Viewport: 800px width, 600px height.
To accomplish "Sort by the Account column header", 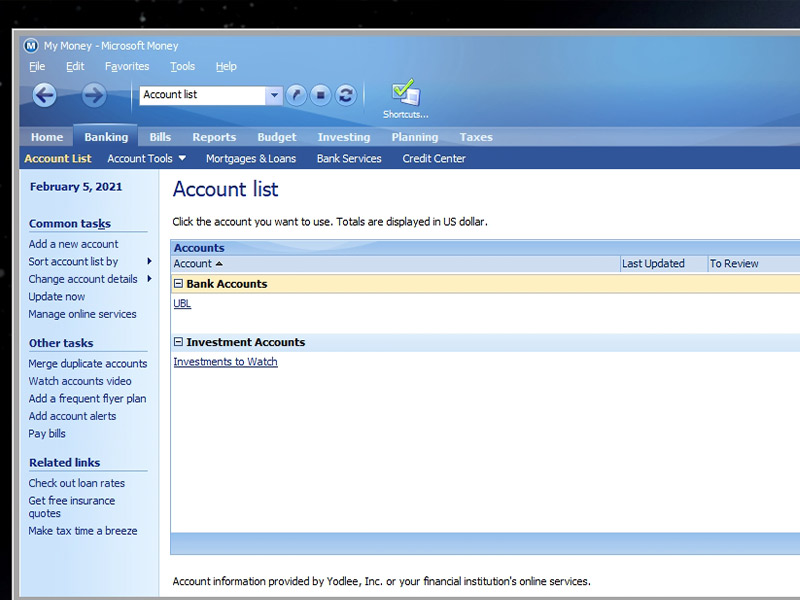I will pyautogui.click(x=395, y=264).
